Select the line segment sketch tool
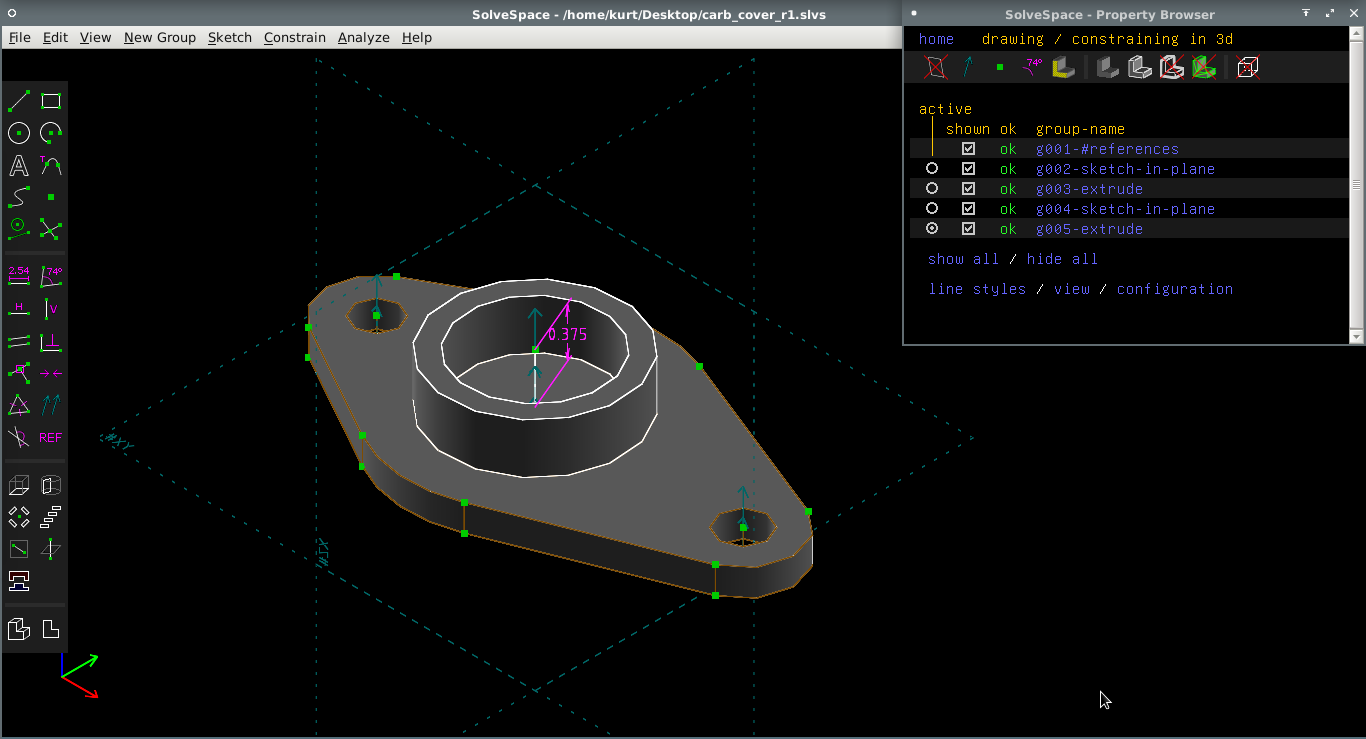Viewport: 1366px width, 739px height. [x=19, y=101]
